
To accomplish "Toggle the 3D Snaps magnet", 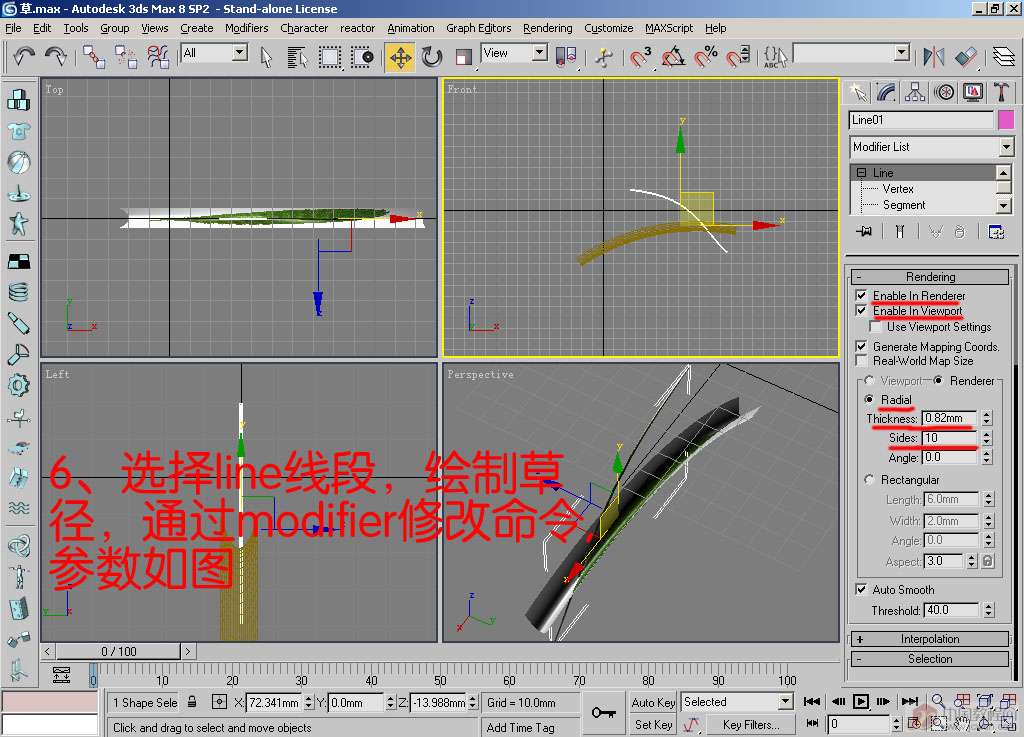I will click(x=640, y=57).
